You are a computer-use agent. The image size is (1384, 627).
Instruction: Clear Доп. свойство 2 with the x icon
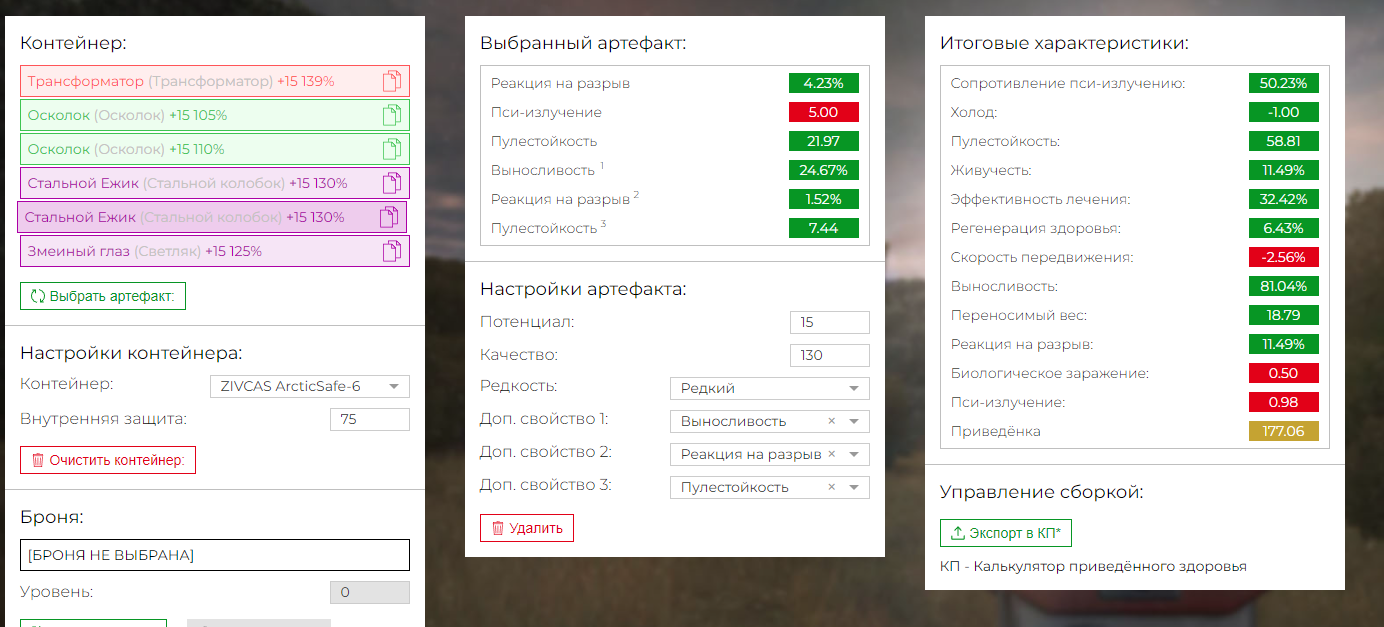point(831,454)
